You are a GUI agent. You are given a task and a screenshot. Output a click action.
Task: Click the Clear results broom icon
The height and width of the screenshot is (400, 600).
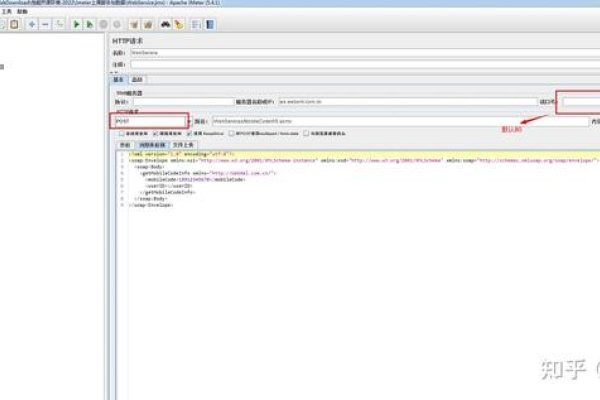click(134, 24)
